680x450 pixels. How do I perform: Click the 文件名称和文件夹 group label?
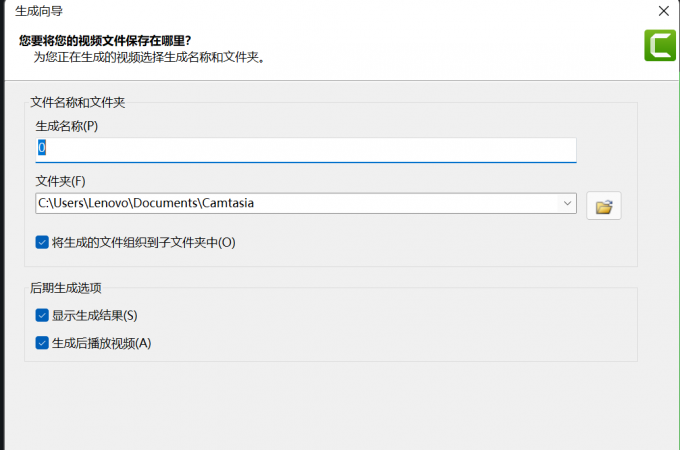click(x=78, y=102)
